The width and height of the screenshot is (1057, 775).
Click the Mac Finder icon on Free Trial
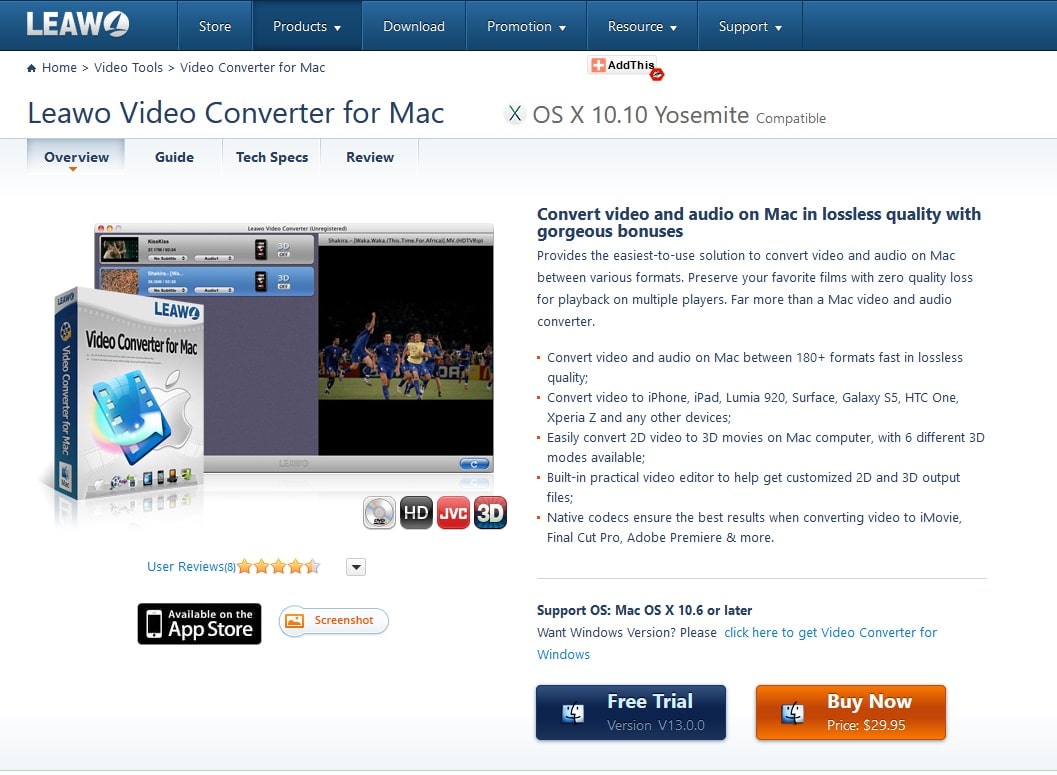point(573,713)
